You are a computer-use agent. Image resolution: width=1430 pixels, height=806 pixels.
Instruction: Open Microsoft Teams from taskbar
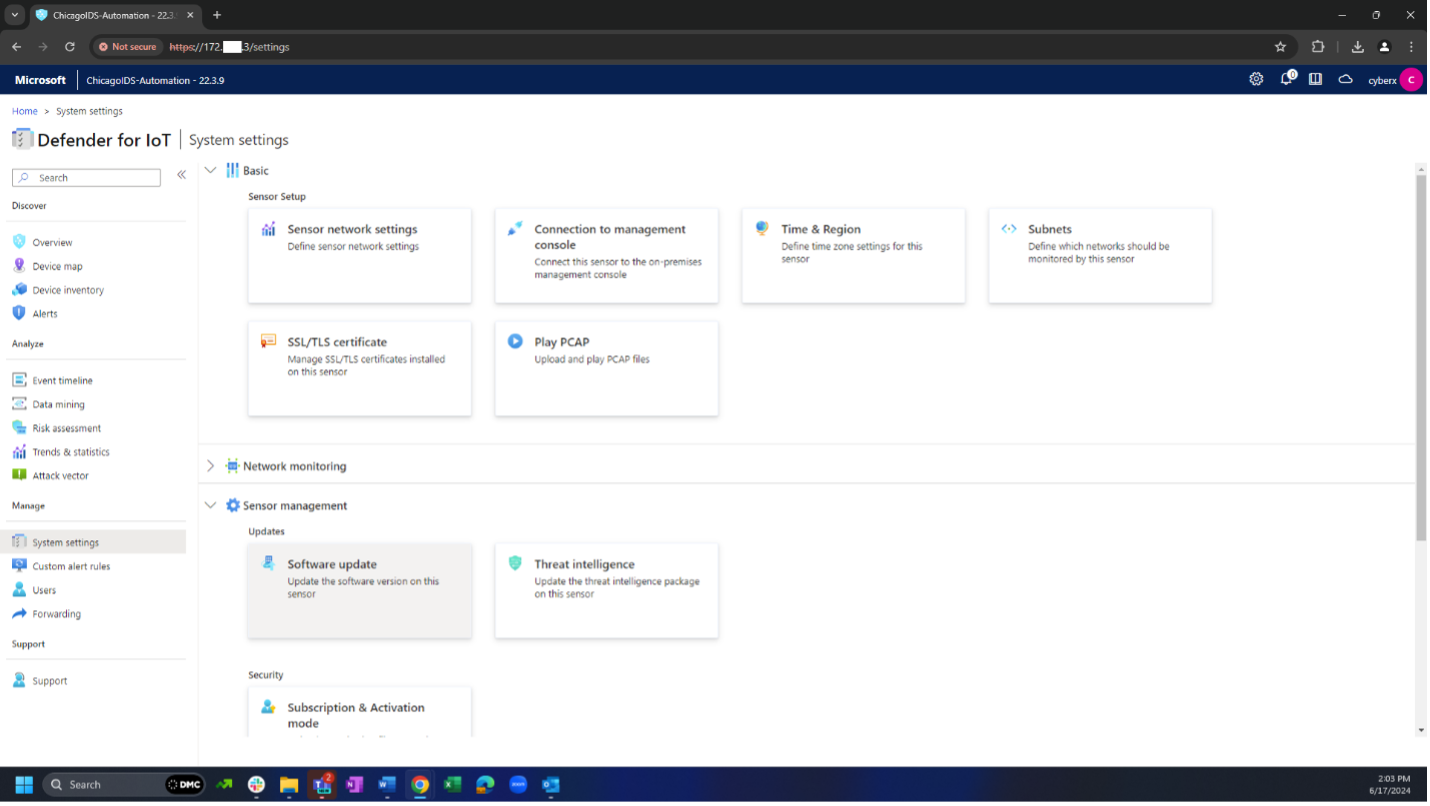322,785
